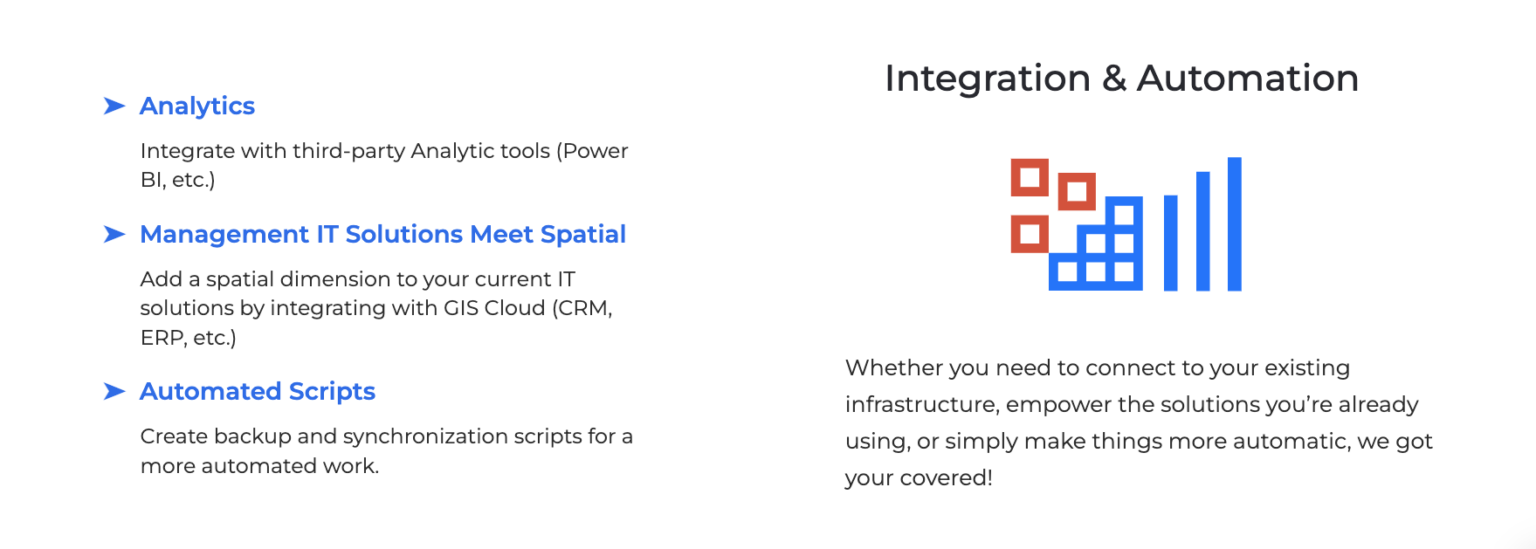Image resolution: width=1536 pixels, height=549 pixels.
Task: Click the top-left red square in the graphic
Action: tap(1030, 178)
